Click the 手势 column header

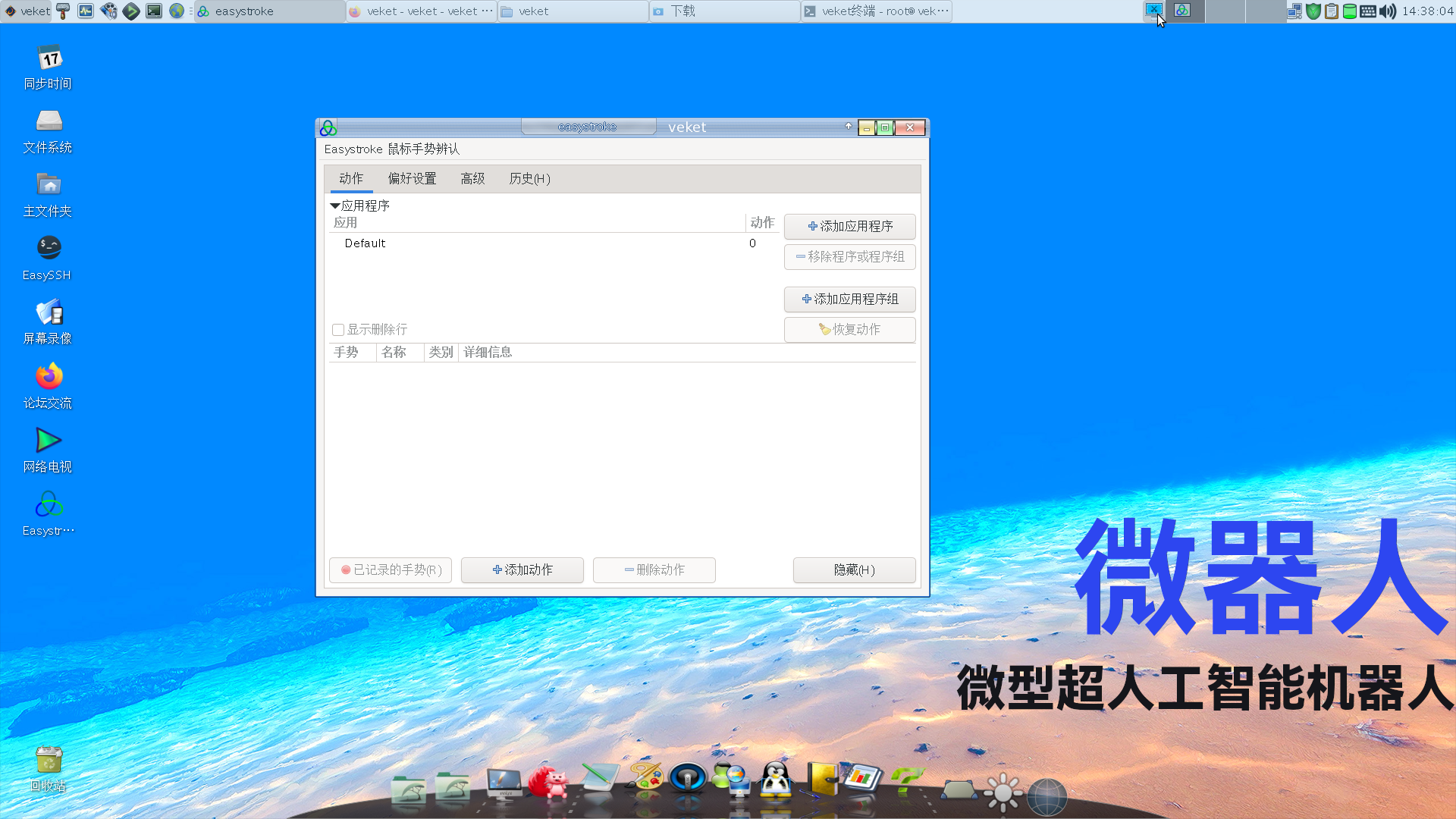[x=353, y=352]
